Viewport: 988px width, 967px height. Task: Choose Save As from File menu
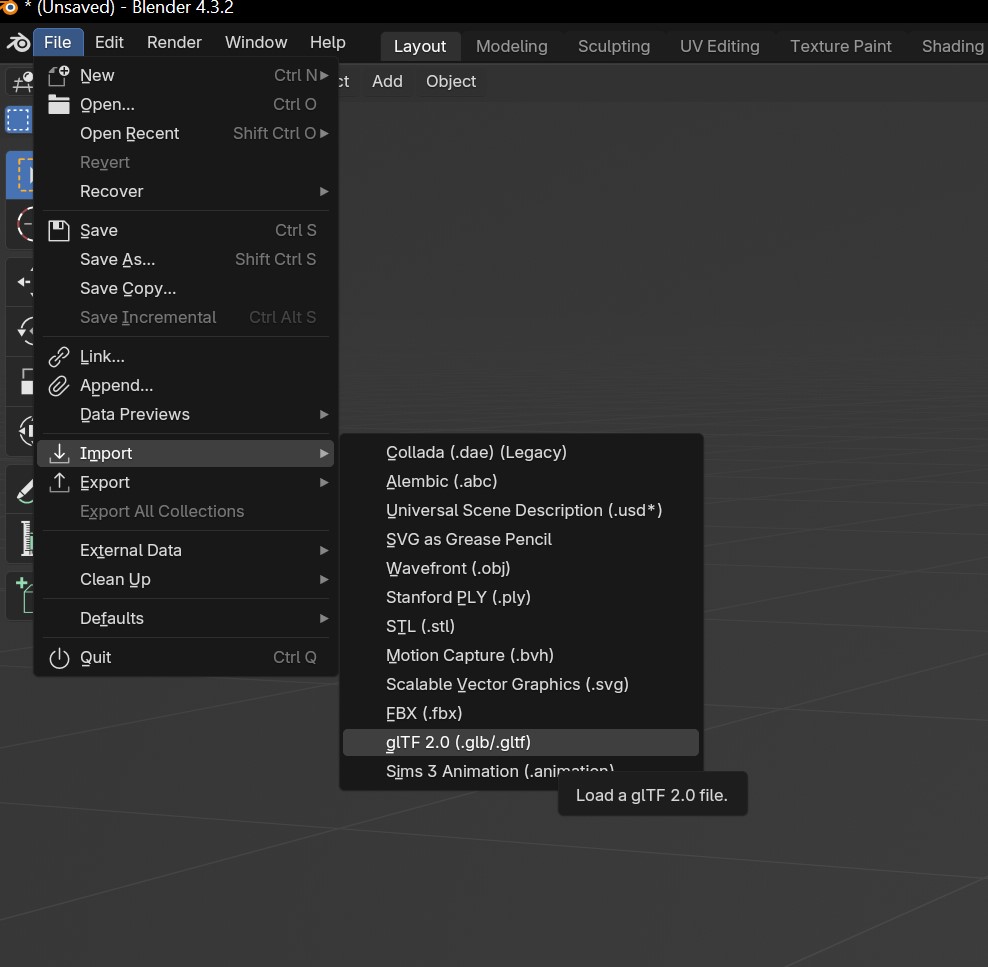pos(185,260)
